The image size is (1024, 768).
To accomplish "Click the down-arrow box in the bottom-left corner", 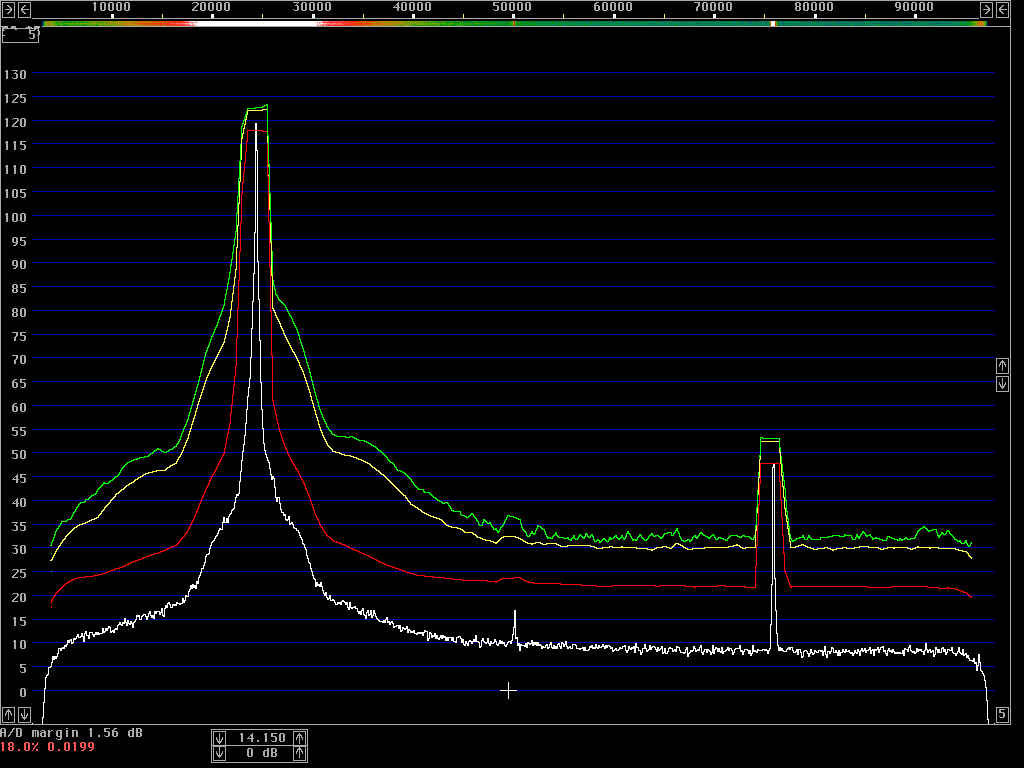I will [24, 714].
